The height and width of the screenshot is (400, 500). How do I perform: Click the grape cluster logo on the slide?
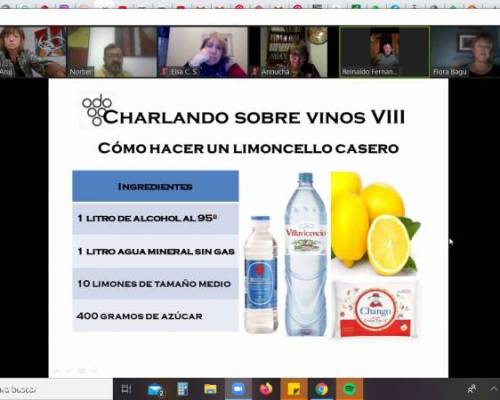pyautogui.click(x=96, y=110)
